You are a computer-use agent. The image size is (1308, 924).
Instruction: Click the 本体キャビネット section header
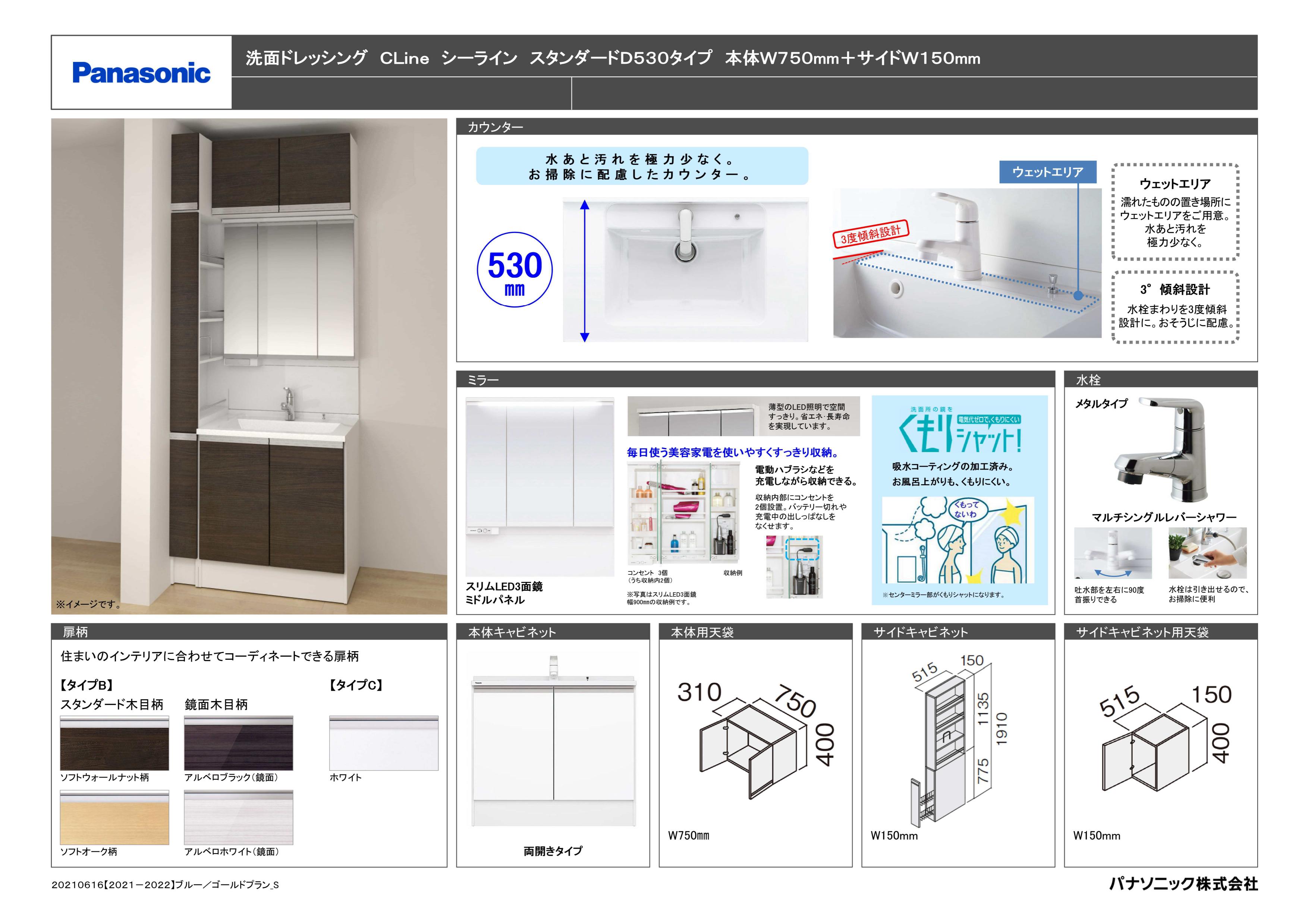553,632
